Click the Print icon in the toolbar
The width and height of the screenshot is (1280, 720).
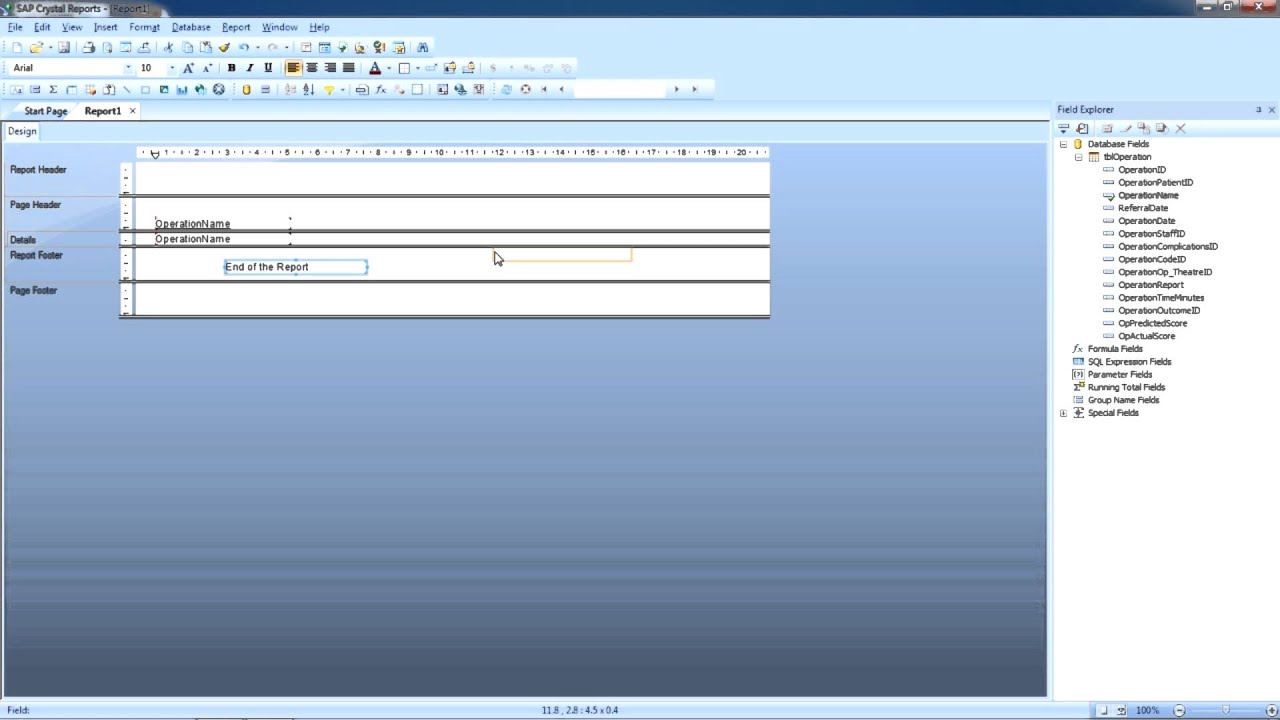click(89, 47)
